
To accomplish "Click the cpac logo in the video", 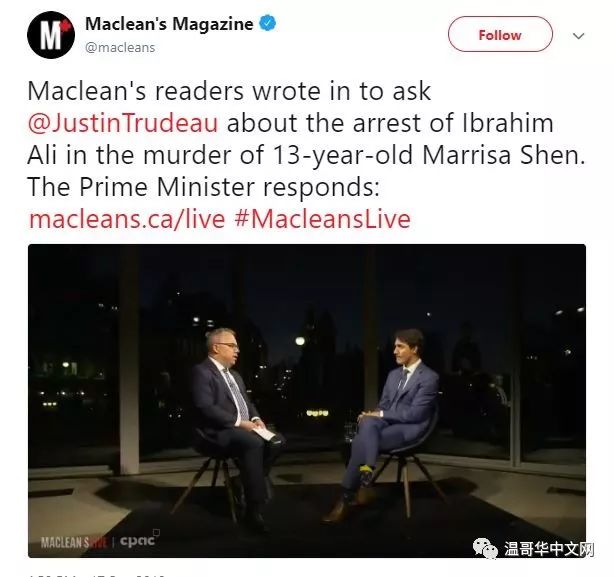I will [138, 541].
